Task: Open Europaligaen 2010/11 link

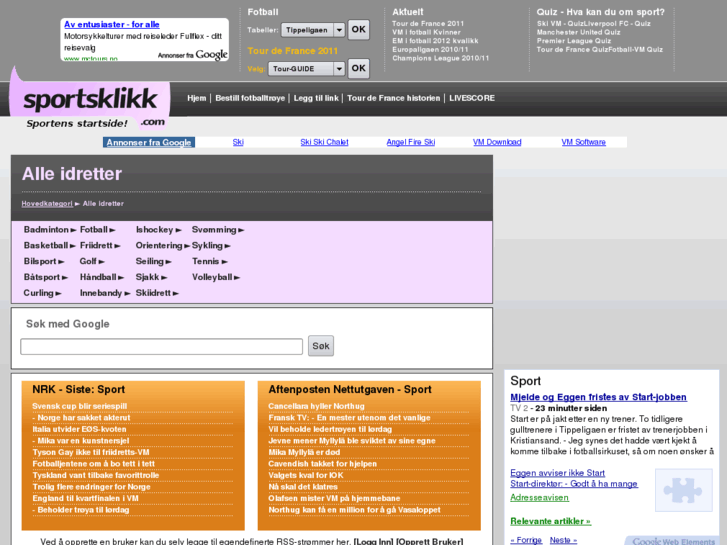Action: point(430,50)
